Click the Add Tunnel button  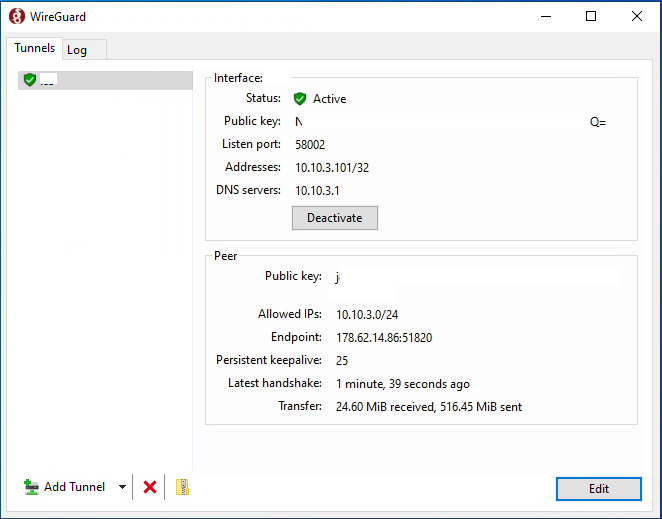coord(65,487)
